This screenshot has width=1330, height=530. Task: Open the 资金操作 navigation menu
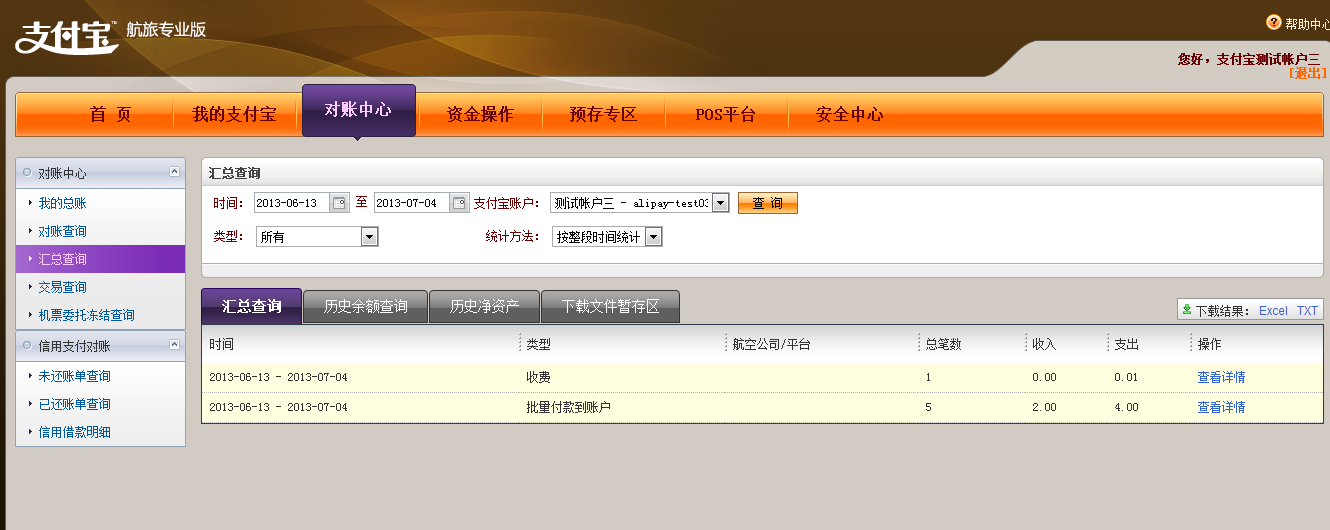[480, 114]
